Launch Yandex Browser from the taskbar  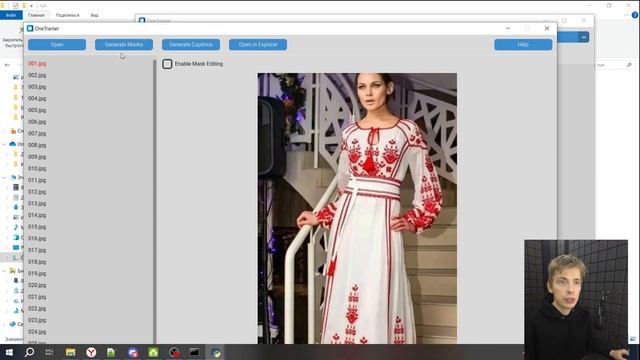point(91,352)
